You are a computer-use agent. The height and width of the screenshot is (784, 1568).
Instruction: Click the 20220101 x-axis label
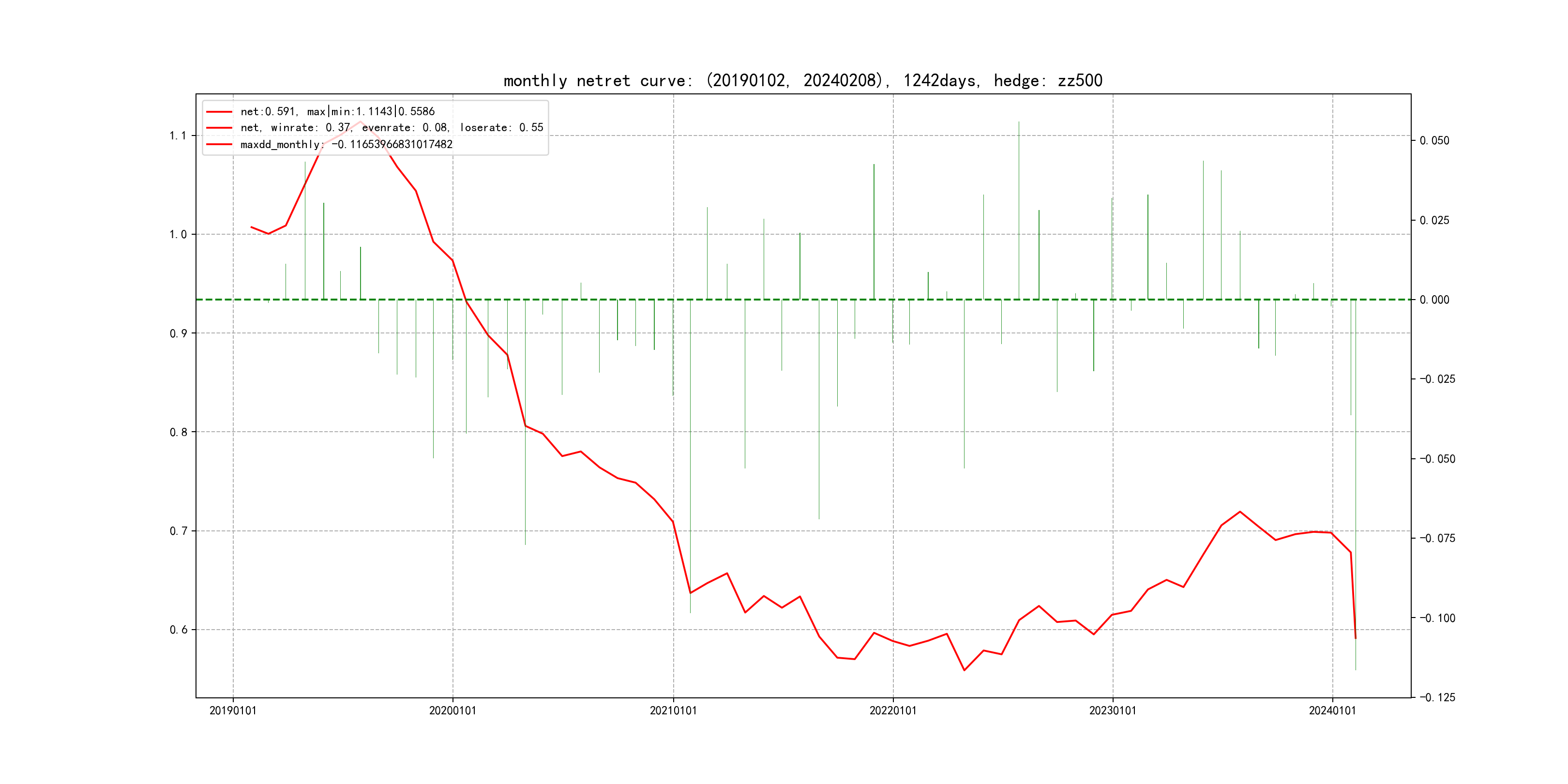point(892,710)
